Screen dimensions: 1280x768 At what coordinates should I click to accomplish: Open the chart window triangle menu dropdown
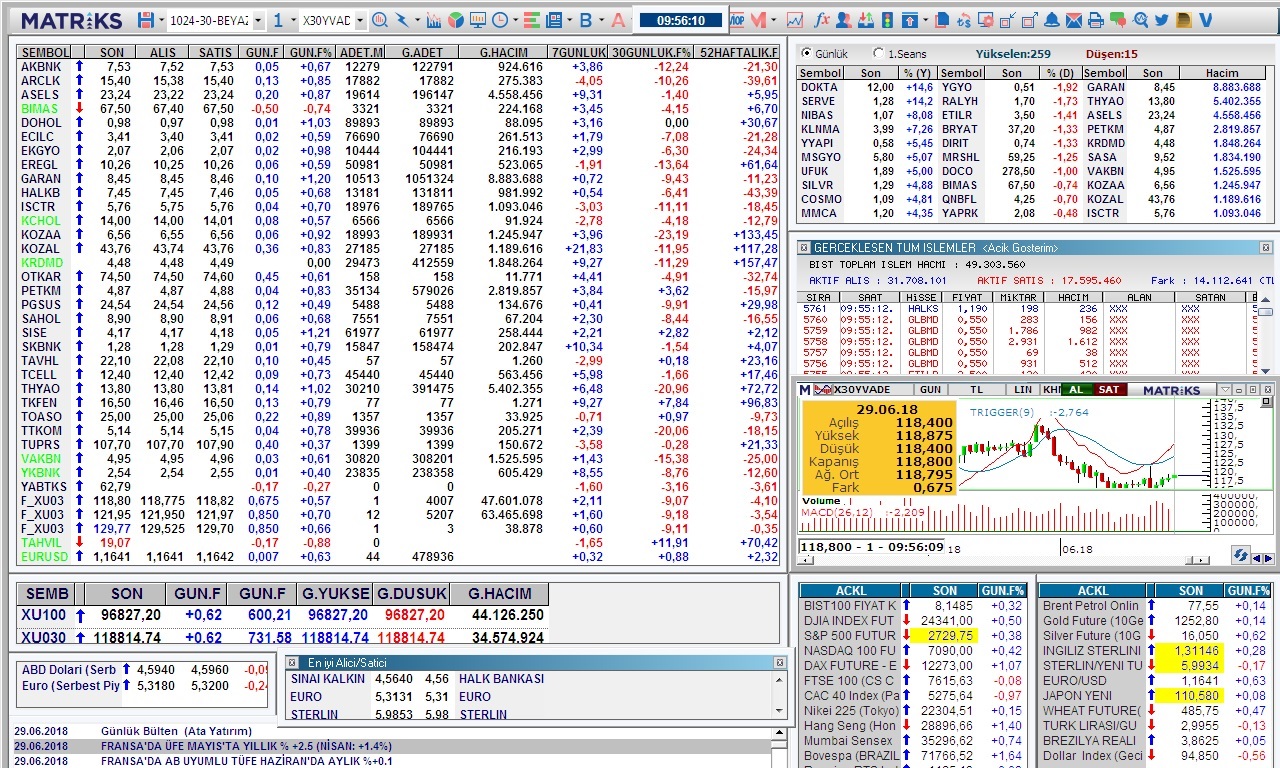[1225, 389]
